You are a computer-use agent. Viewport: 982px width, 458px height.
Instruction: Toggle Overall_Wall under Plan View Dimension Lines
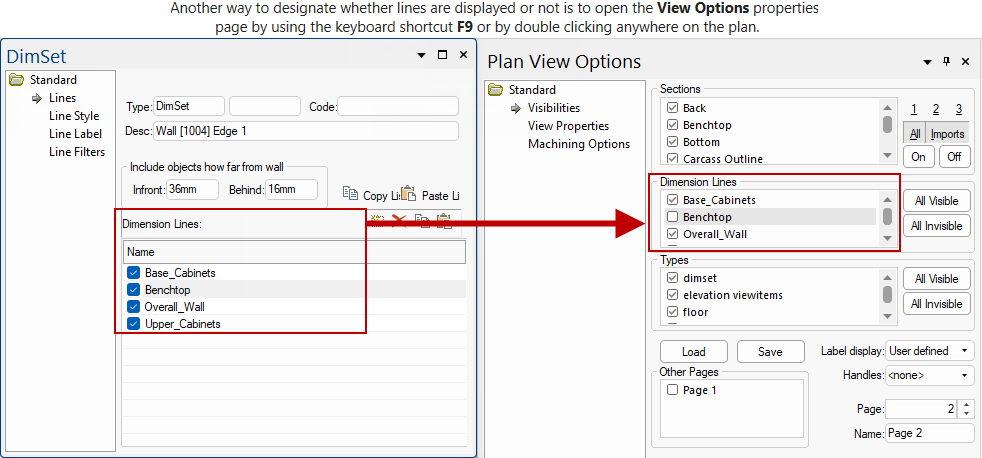(x=673, y=234)
